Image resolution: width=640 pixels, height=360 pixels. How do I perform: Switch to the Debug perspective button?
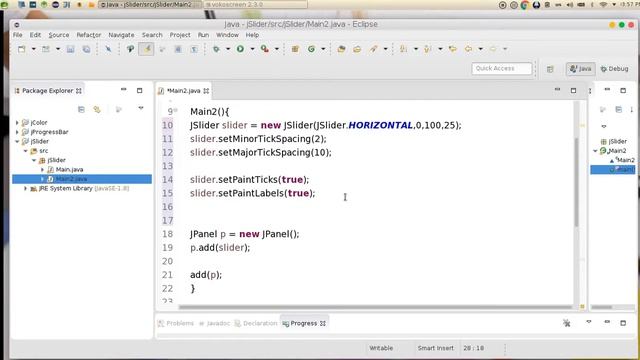point(615,69)
